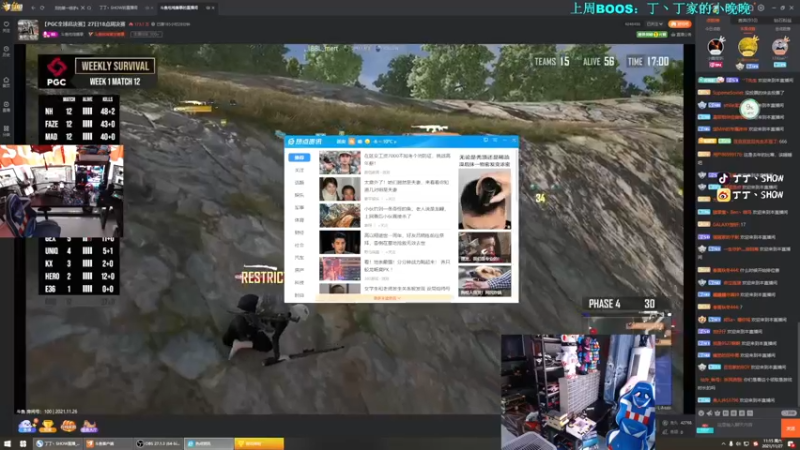This screenshot has height=450, width=800.
Task: Click the pink badge under stream title
Action: (x=50, y=34)
